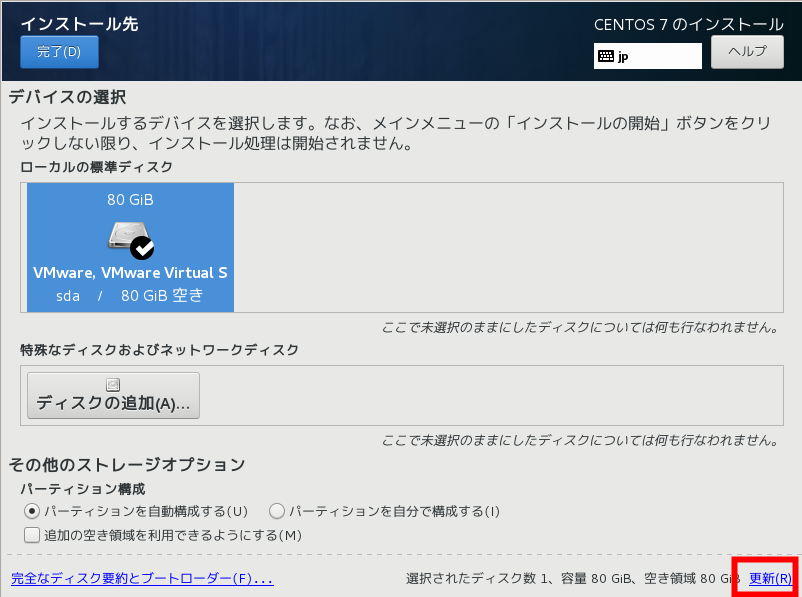Click the 完了(D) done button
Image resolution: width=802 pixels, height=597 pixels.
click(x=59, y=52)
